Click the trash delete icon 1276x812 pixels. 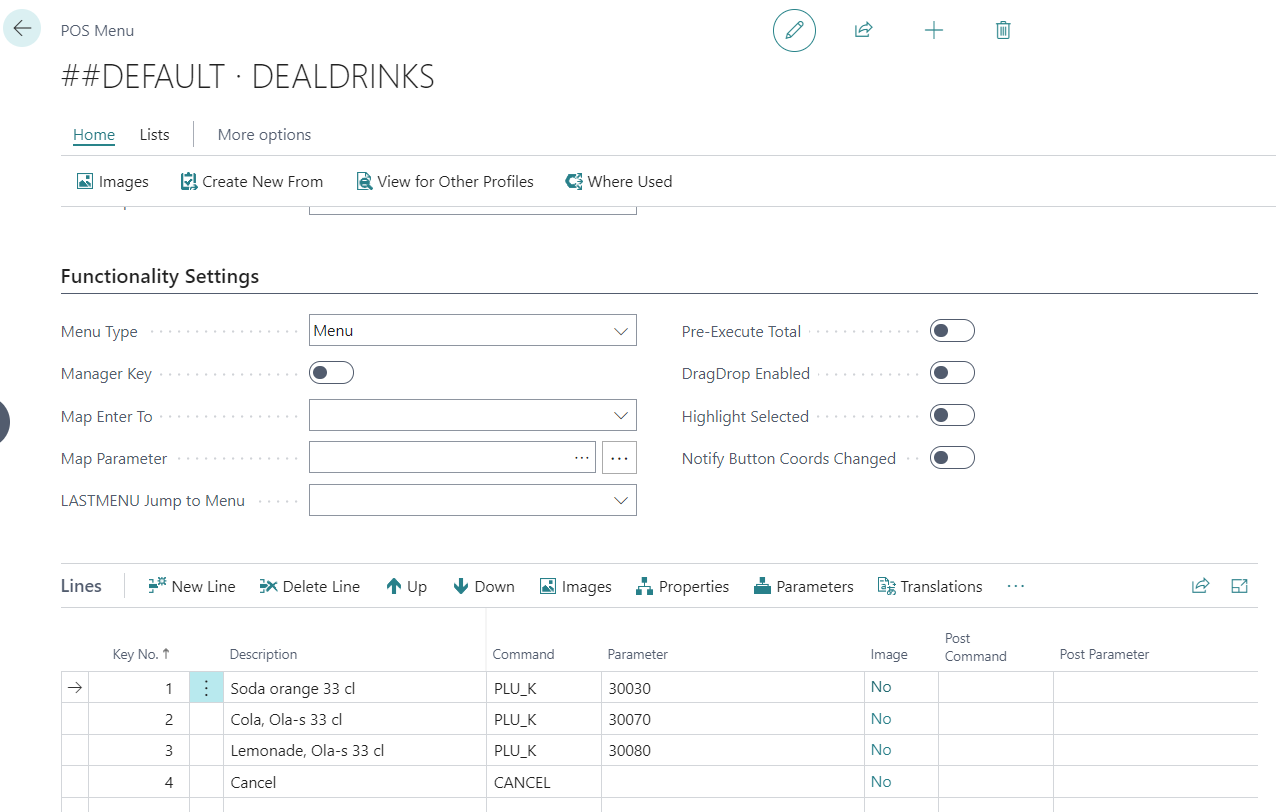click(1003, 30)
